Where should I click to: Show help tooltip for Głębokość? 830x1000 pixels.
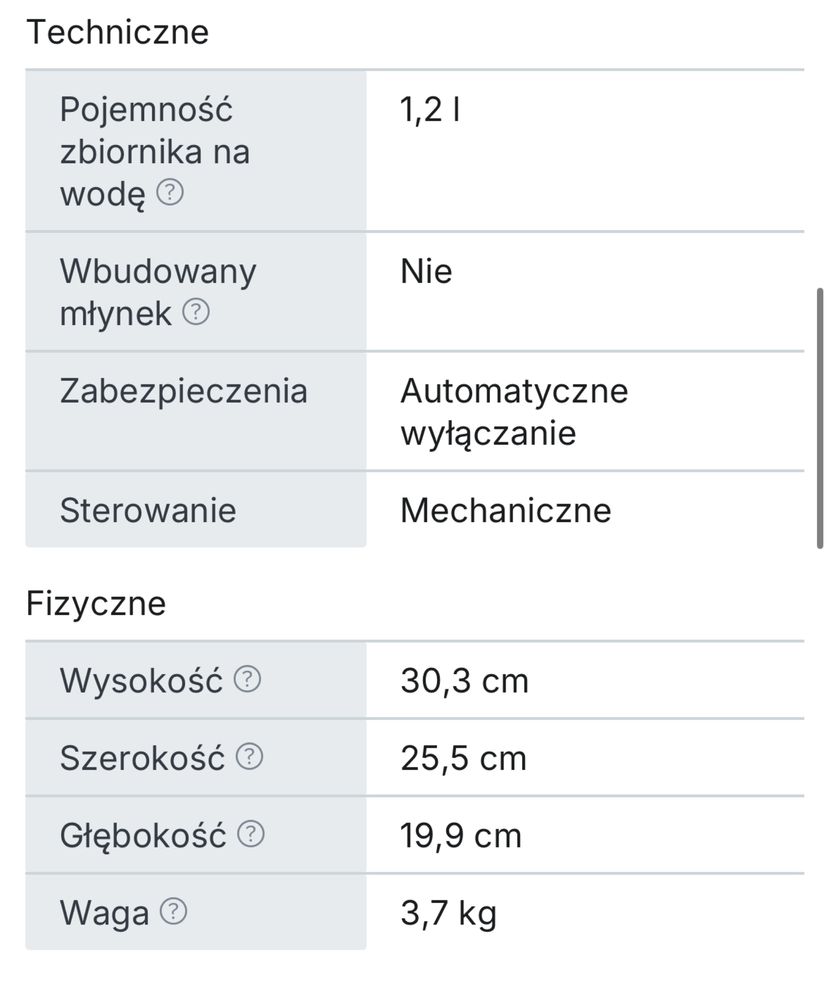[x=251, y=834]
